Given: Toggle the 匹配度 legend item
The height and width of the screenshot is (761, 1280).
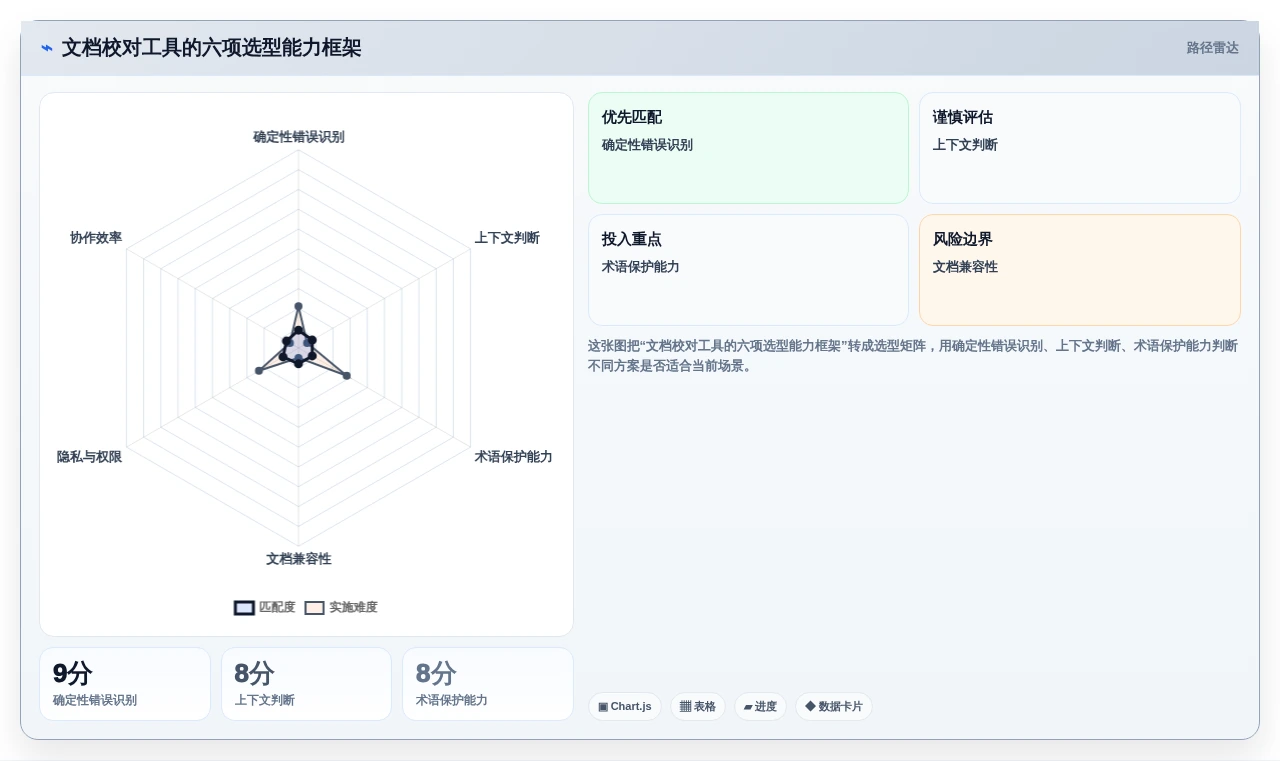Looking at the screenshot, I should [x=265, y=607].
